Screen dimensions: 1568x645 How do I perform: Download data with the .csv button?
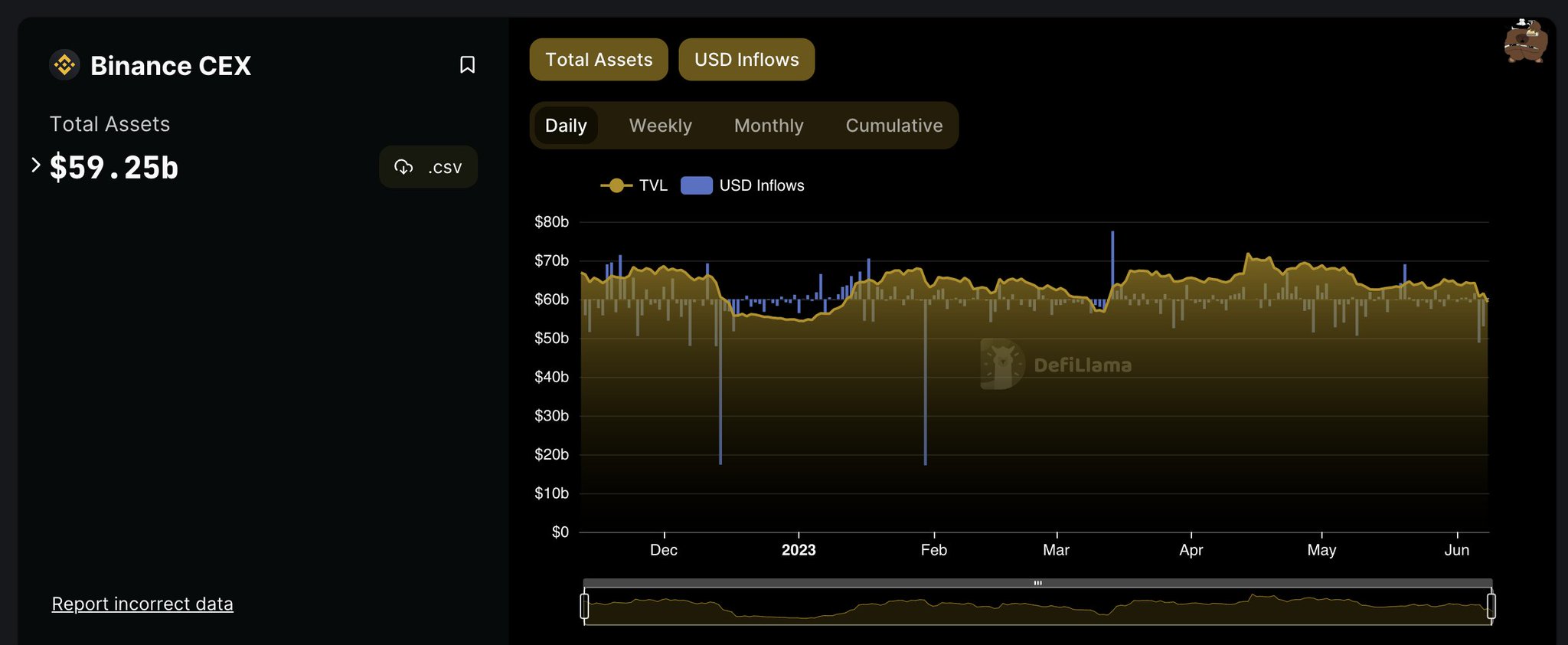coord(428,167)
